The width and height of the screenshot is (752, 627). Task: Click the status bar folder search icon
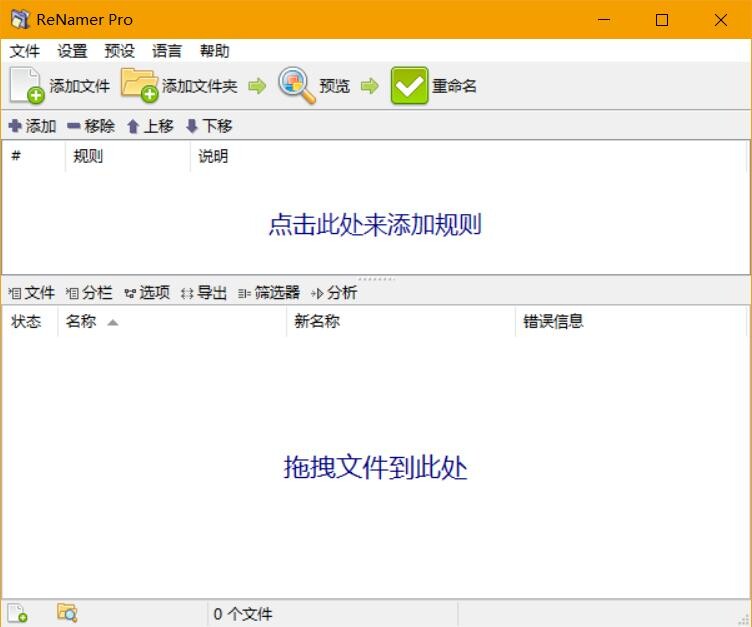click(67, 613)
